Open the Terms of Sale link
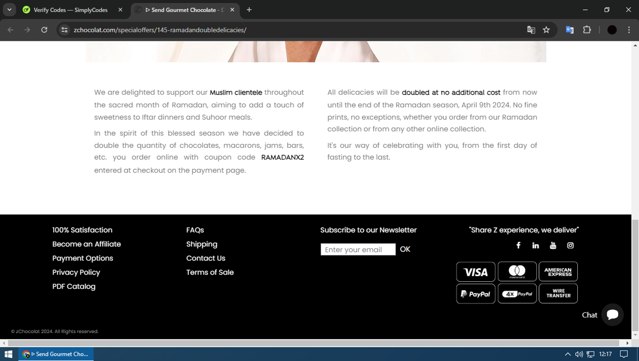 210,272
